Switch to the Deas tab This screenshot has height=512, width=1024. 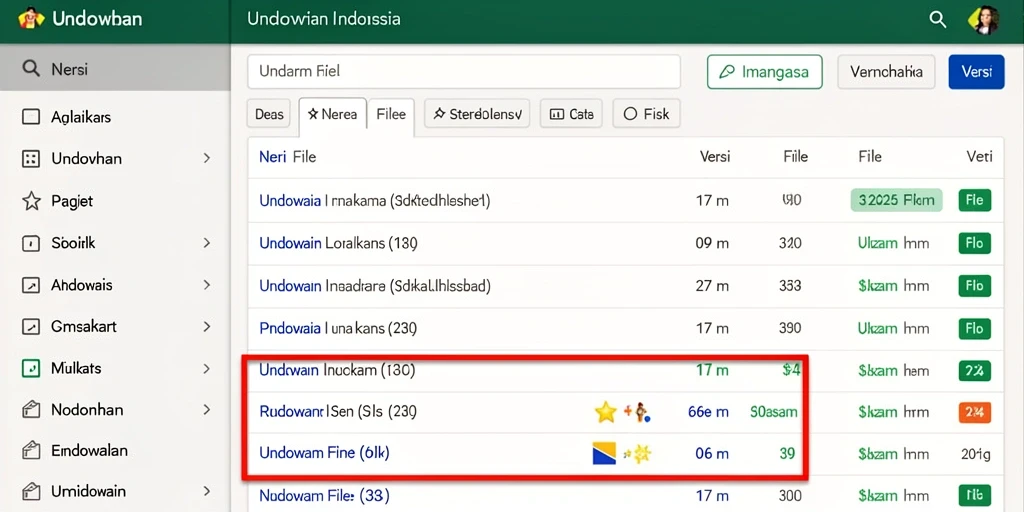tap(269, 114)
